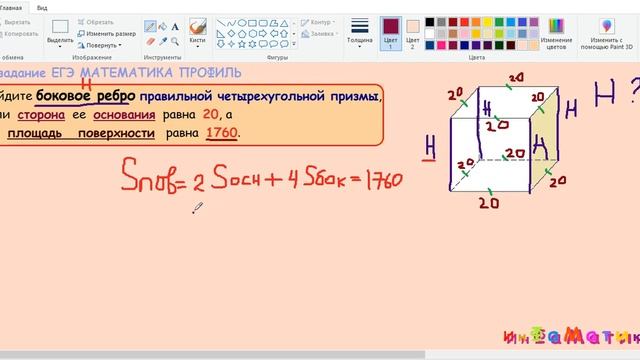The width and height of the screenshot is (640, 360).
Task: Choose the Line shape in the shapes gallery
Action: 221,23
